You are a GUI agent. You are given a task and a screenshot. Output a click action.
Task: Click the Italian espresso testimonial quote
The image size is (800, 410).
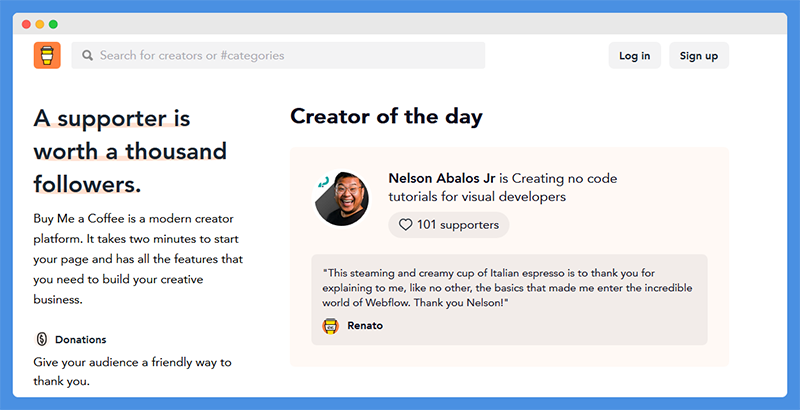[x=507, y=288]
